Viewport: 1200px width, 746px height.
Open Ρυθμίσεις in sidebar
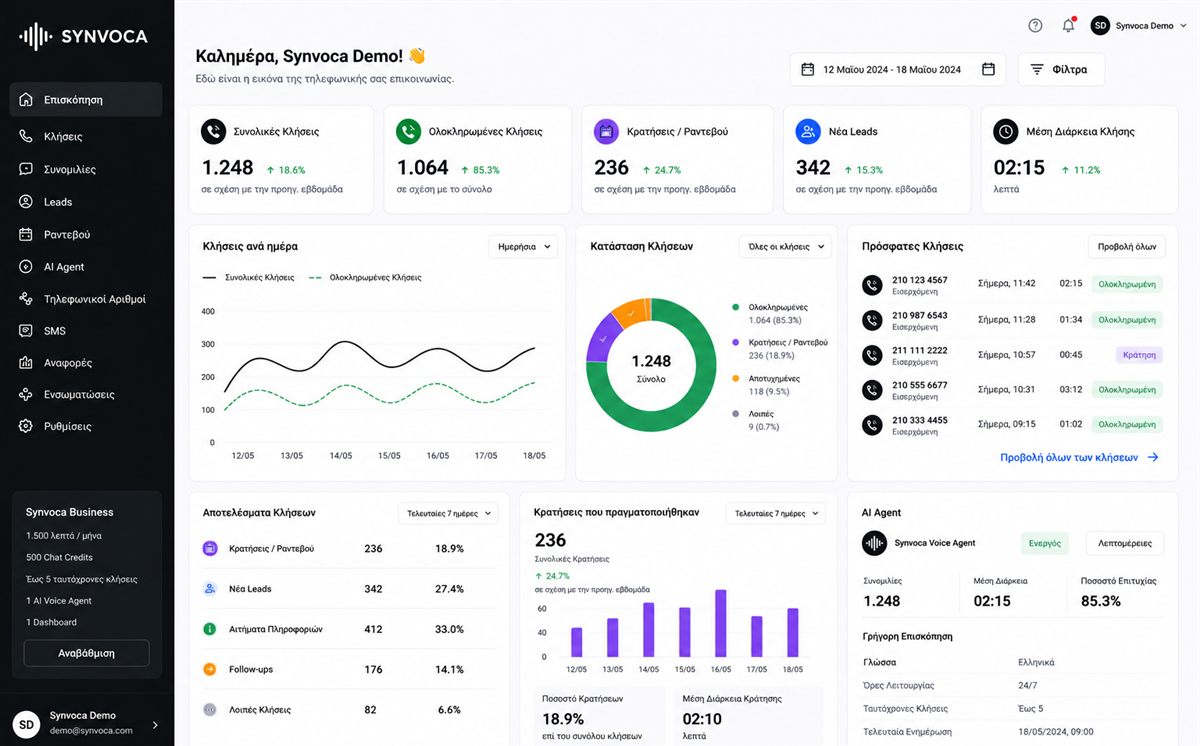pos(86,426)
